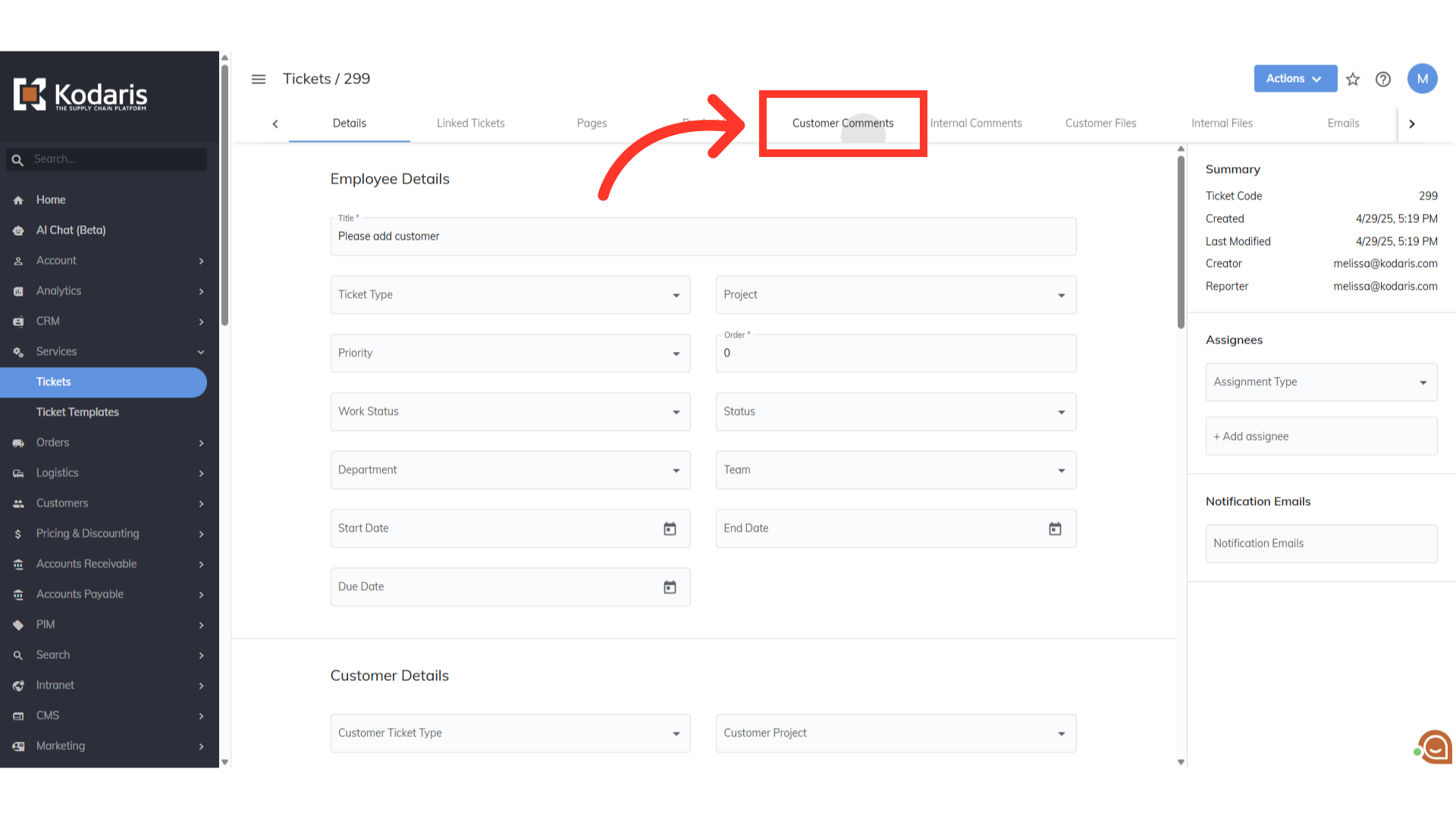Click the Add assignee field
The width and height of the screenshot is (1456, 819).
(x=1321, y=437)
